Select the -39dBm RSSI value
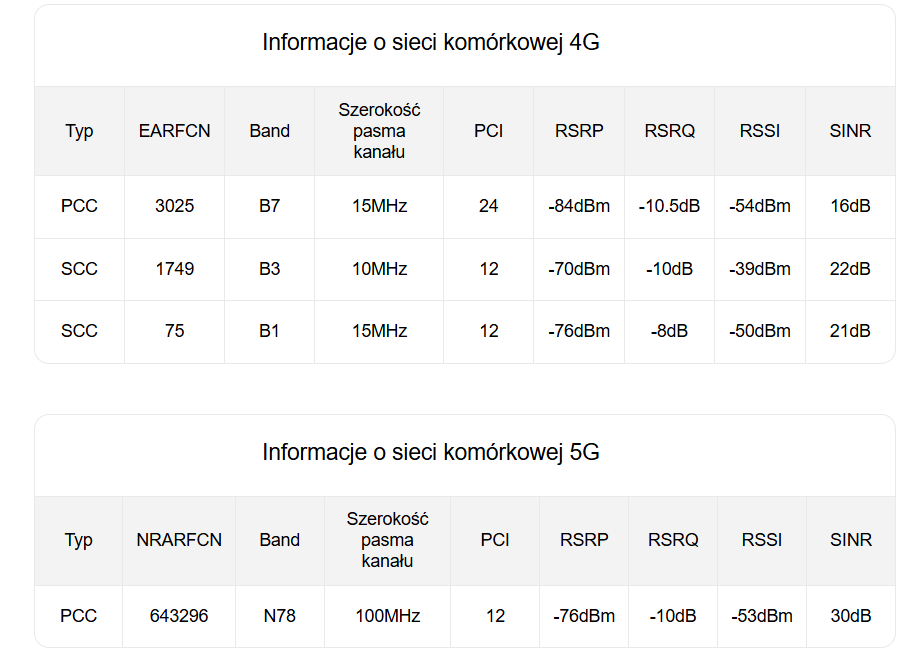Screen dimensions: 911x657 click(760, 268)
